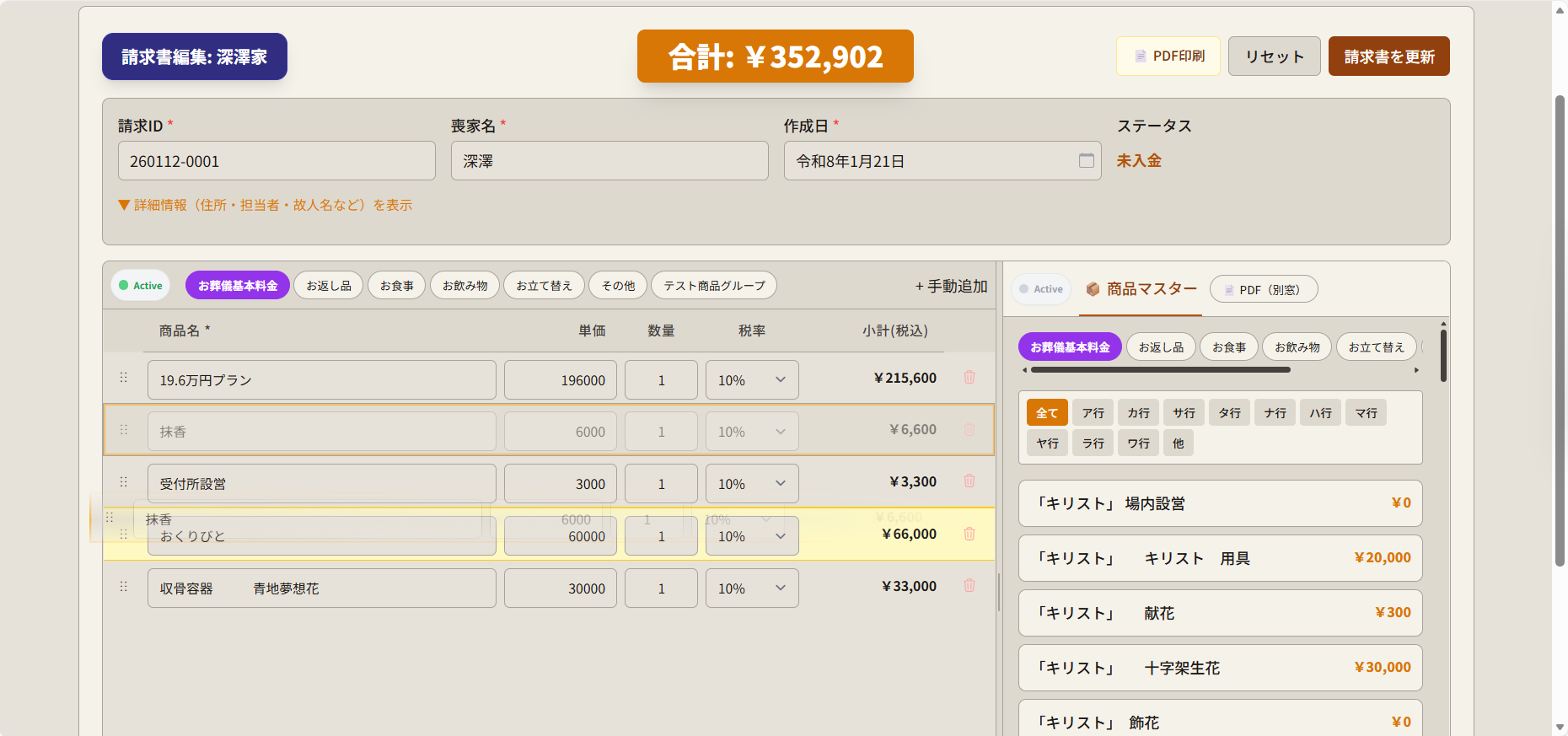
Task: Toggle the Active switch beside 商品マスター
Action: [x=1040, y=289]
